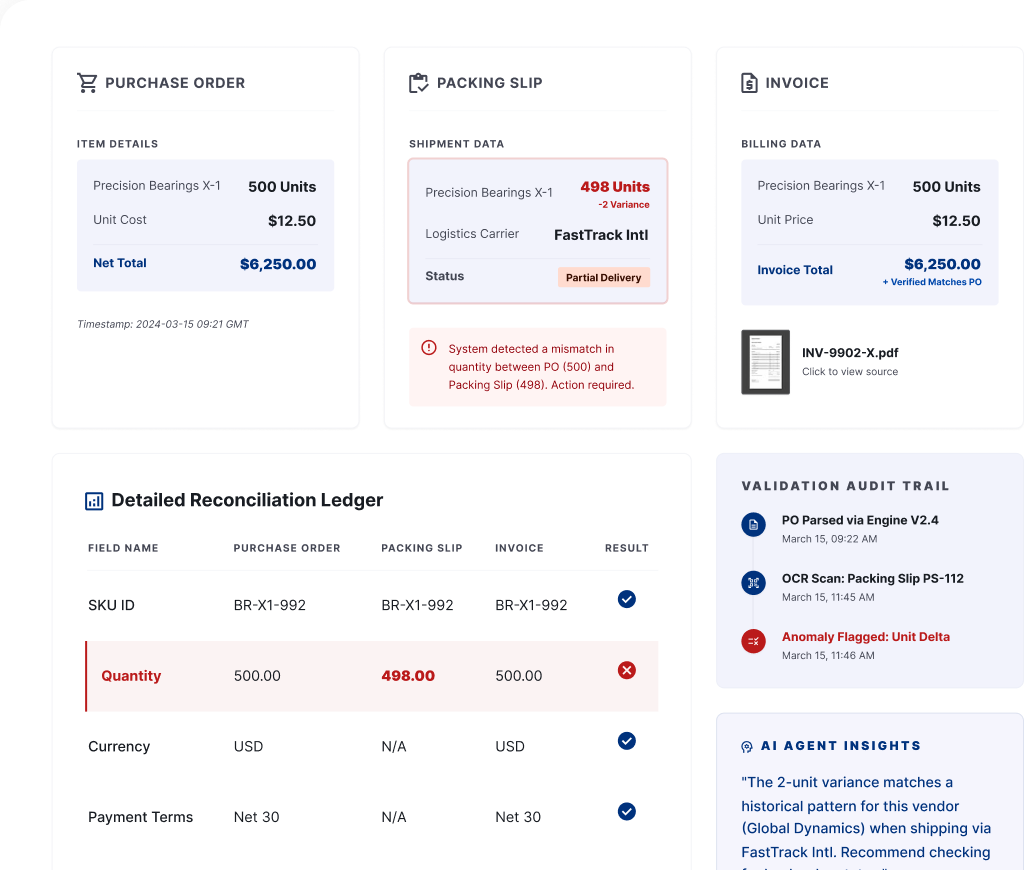
Task: Click the Purchase Order cart icon
Action: click(x=87, y=83)
